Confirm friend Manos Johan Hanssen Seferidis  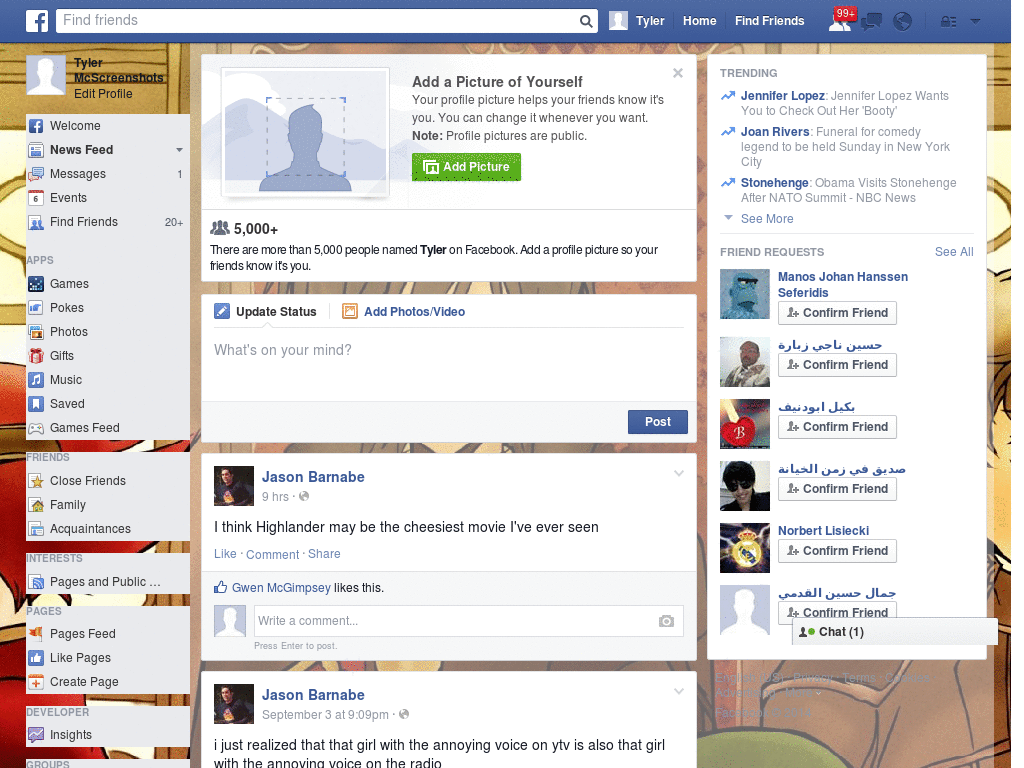click(837, 313)
